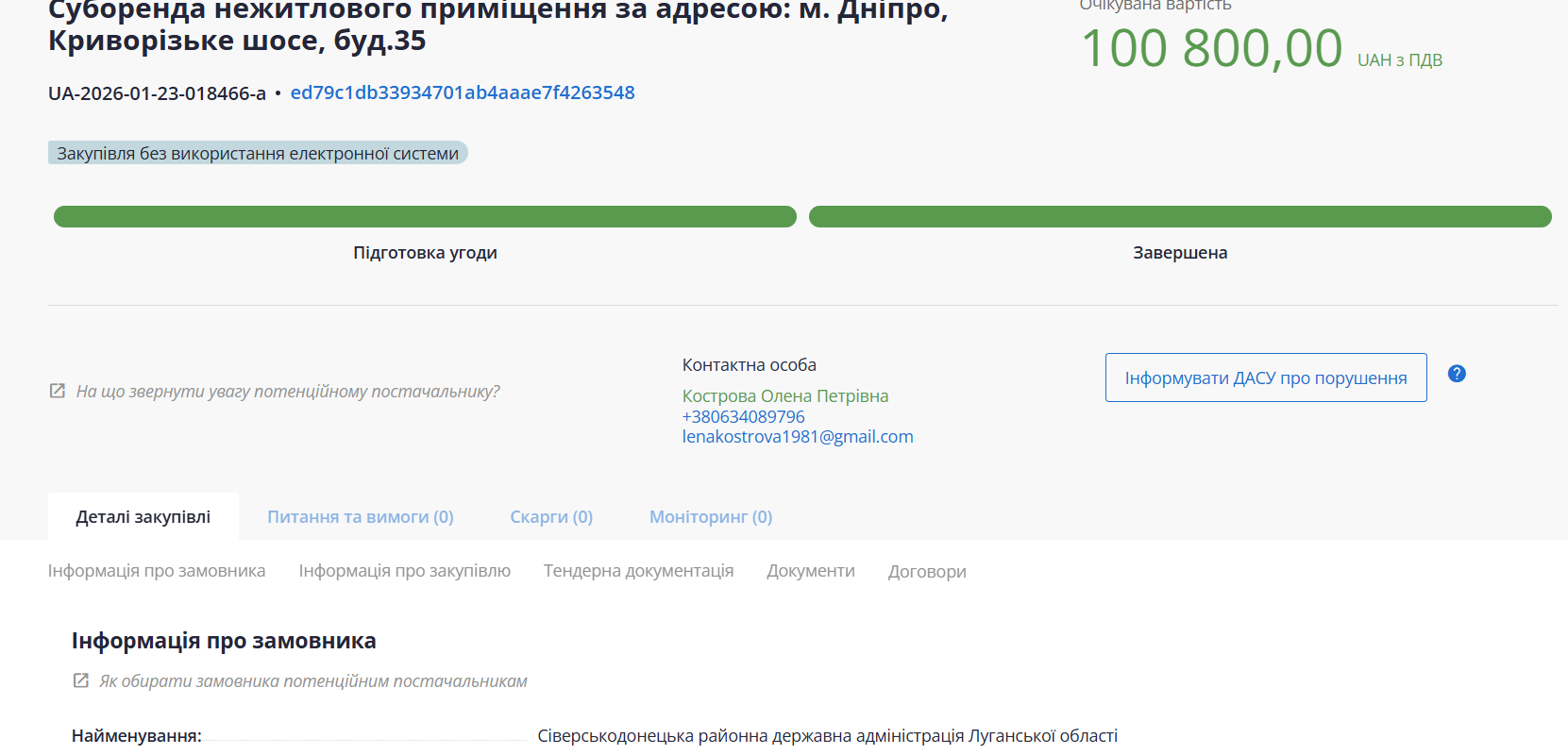This screenshot has width=1568, height=755.
Task: Open the 'Моніторинг (0)' tab
Action: (710, 517)
